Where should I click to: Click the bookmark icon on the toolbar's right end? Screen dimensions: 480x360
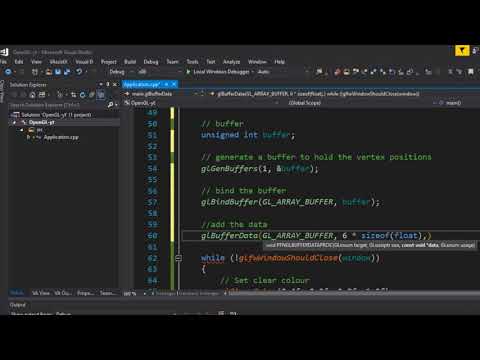pos(471,72)
